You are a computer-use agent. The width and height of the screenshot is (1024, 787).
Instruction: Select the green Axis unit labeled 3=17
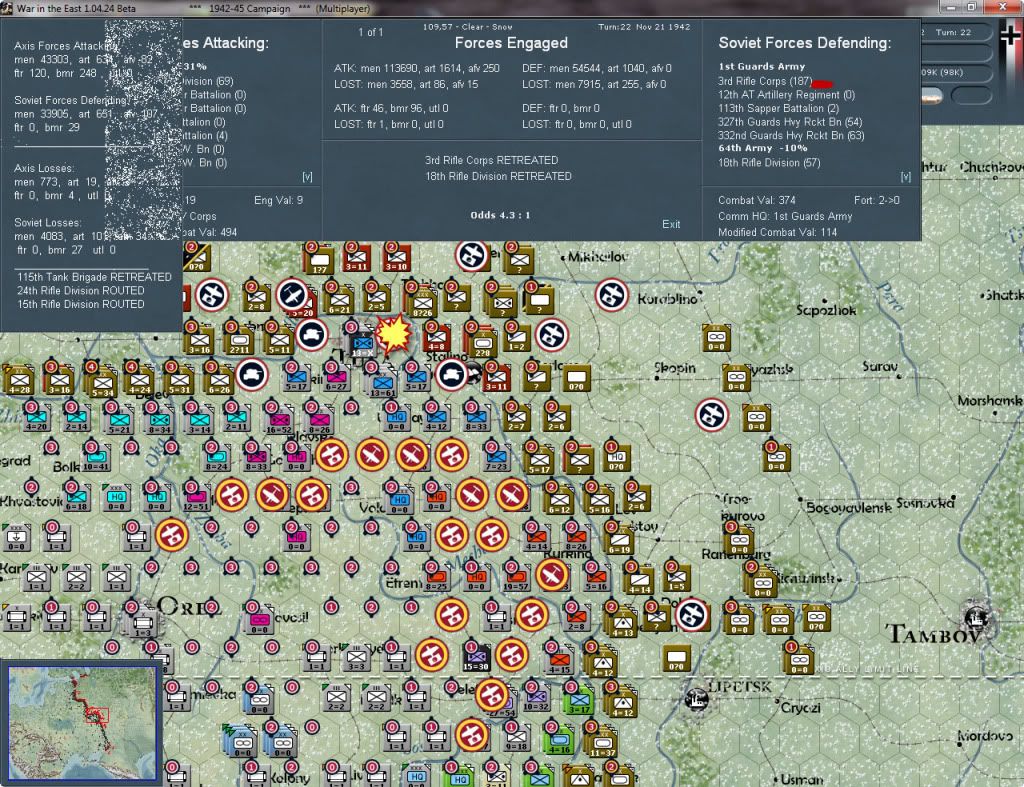[579, 700]
